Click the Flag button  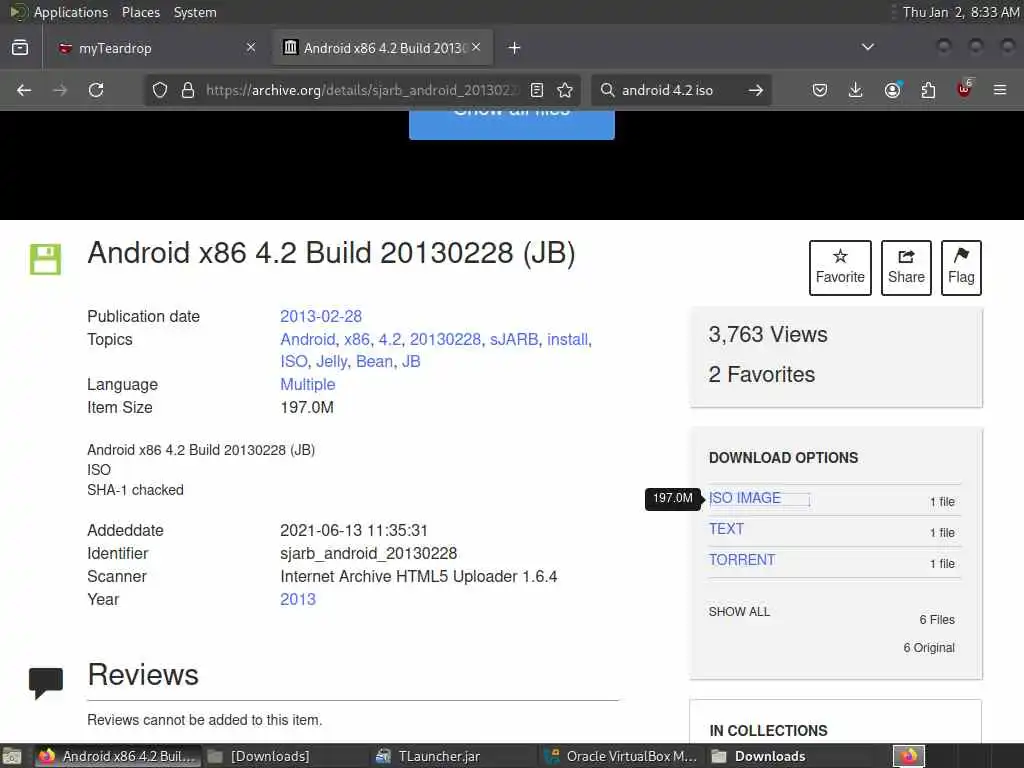pyautogui.click(x=961, y=268)
